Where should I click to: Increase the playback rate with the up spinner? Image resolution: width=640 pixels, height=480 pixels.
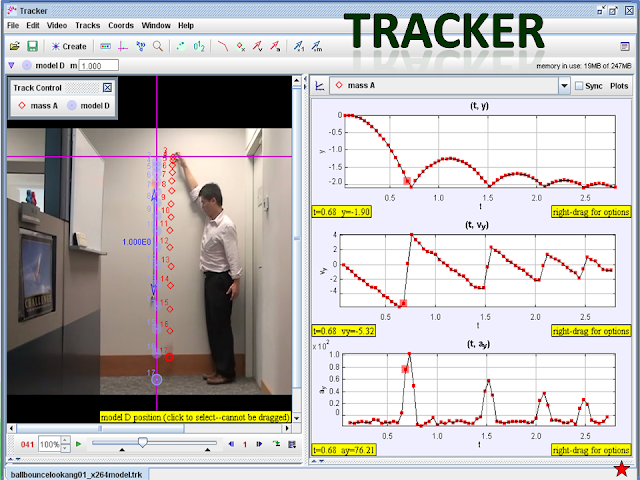[65, 440]
